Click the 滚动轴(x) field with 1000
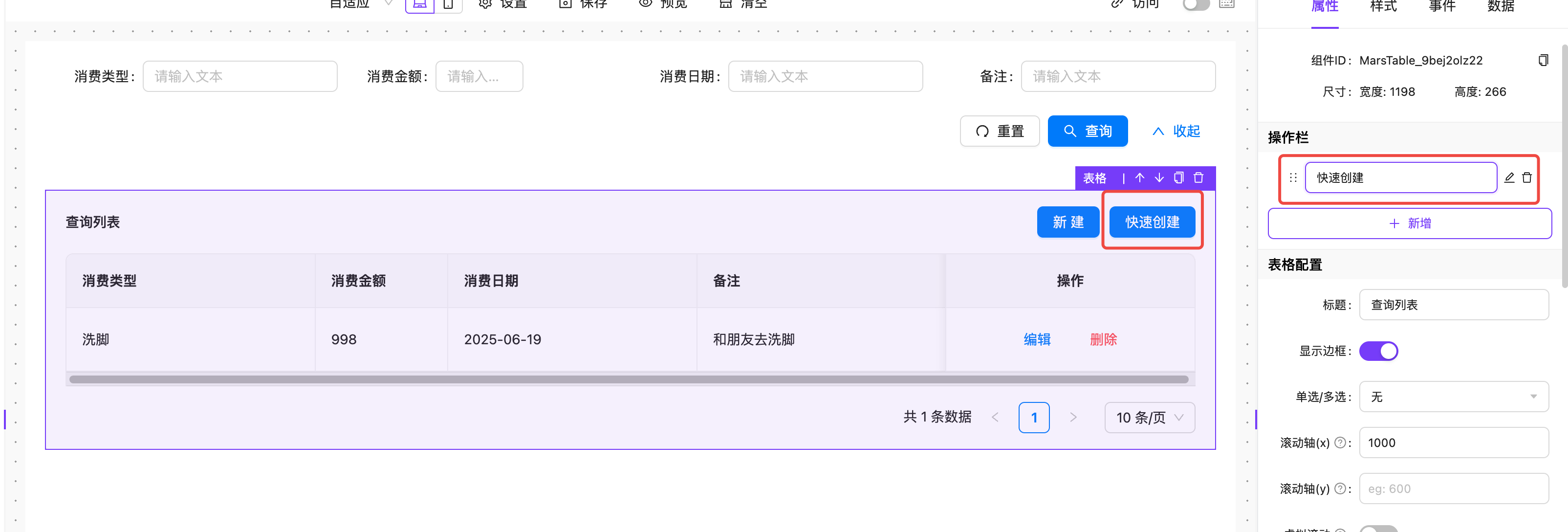The image size is (1568, 532). pyautogui.click(x=1454, y=443)
